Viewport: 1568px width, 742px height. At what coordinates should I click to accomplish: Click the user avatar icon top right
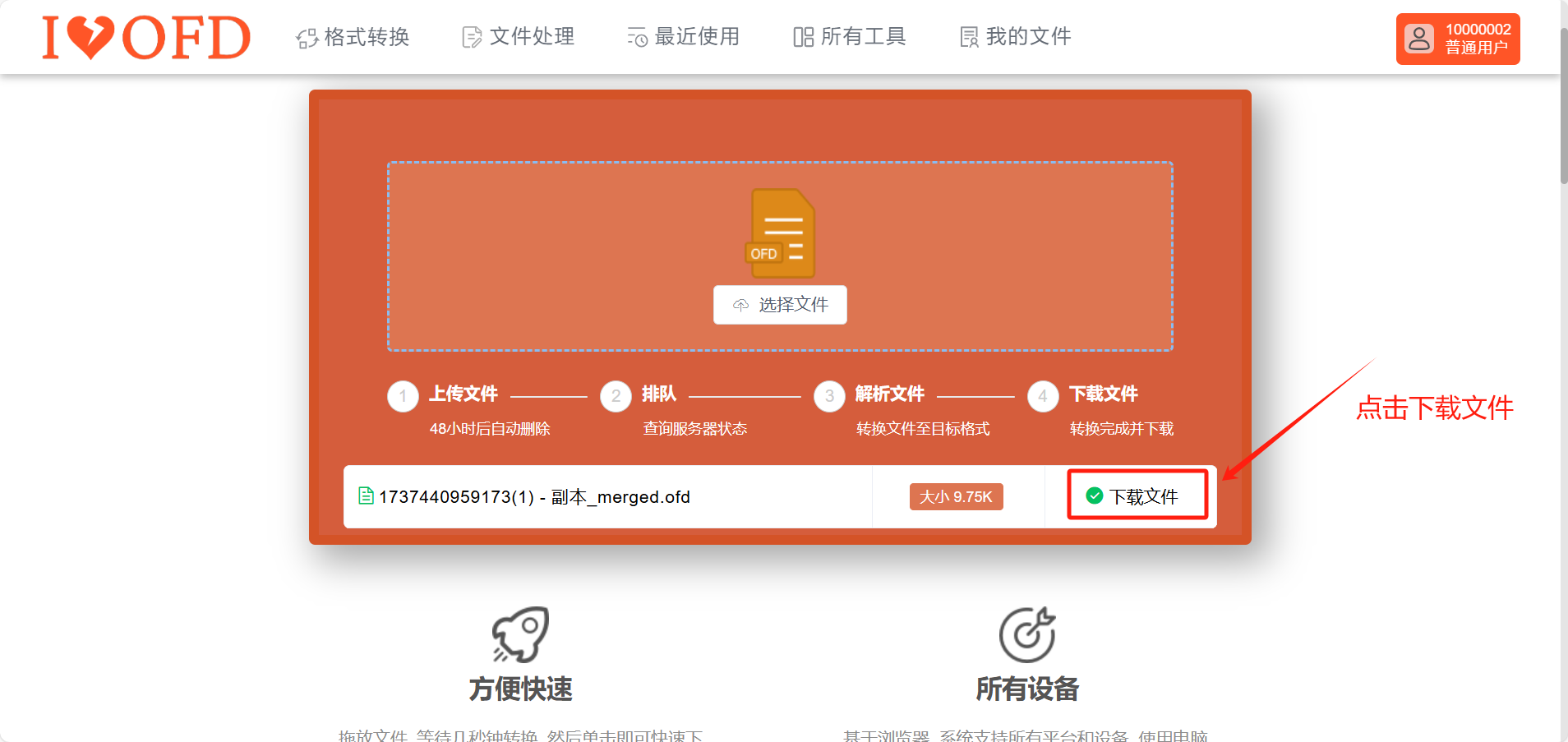coord(1419,39)
